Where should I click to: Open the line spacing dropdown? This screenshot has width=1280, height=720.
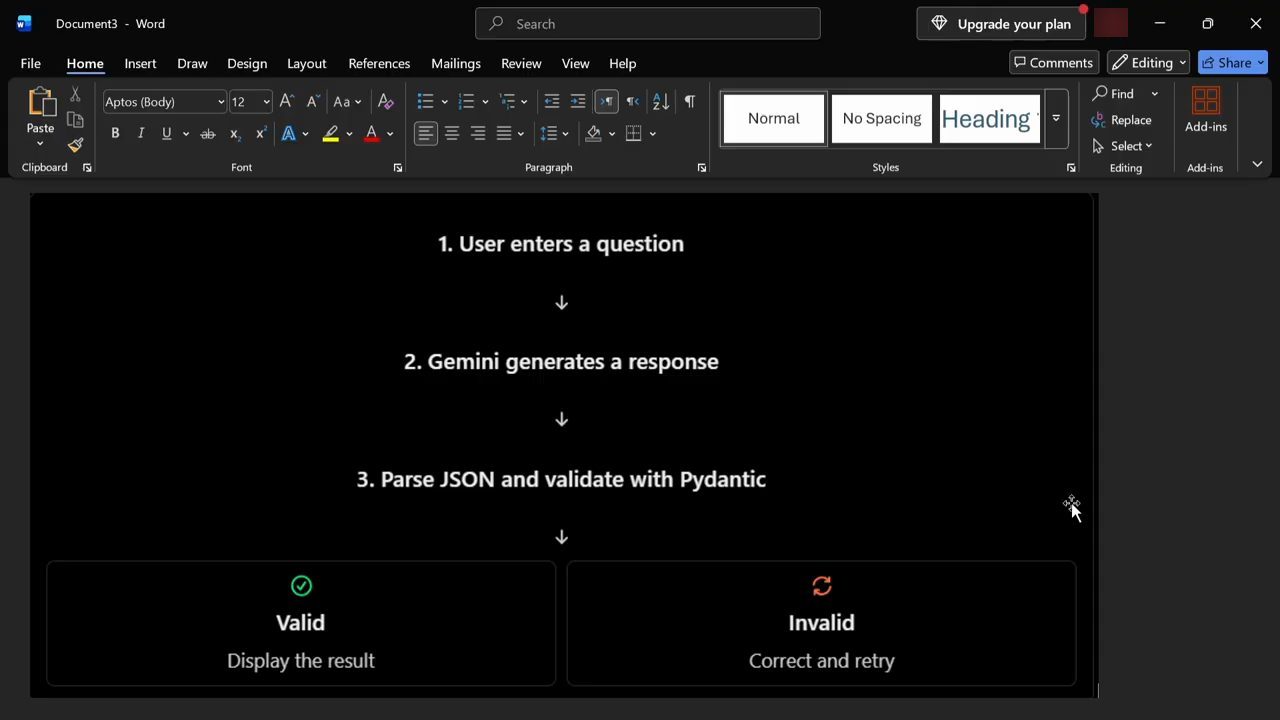tap(554, 133)
